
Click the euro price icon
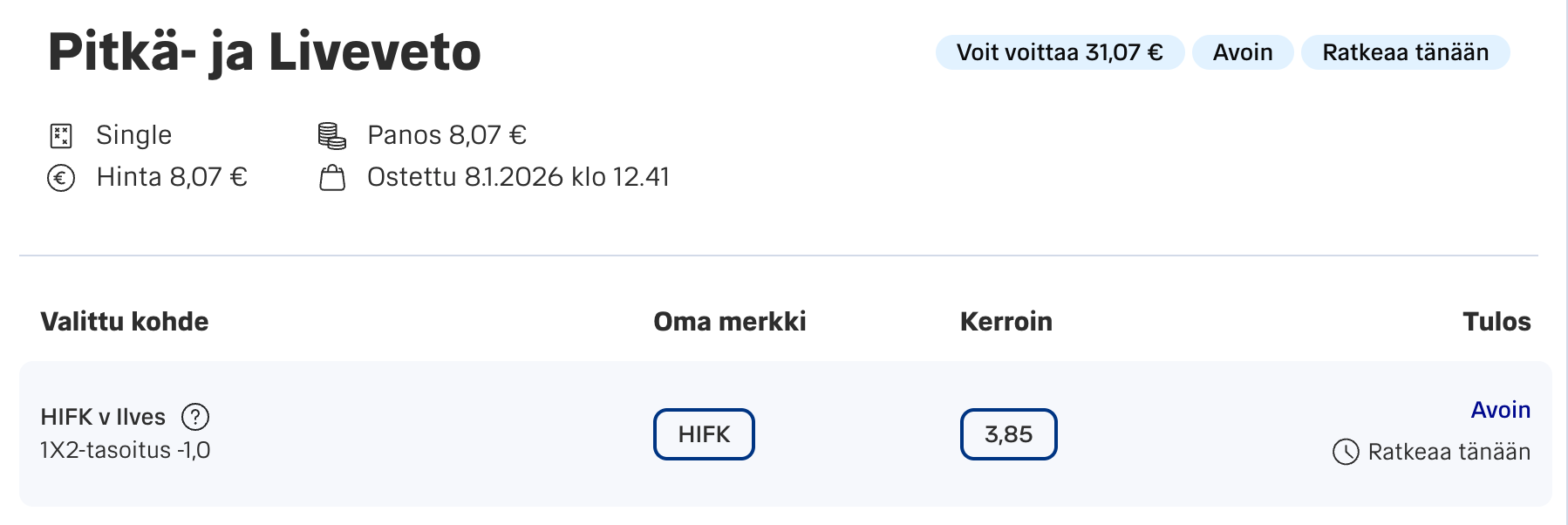(x=61, y=178)
